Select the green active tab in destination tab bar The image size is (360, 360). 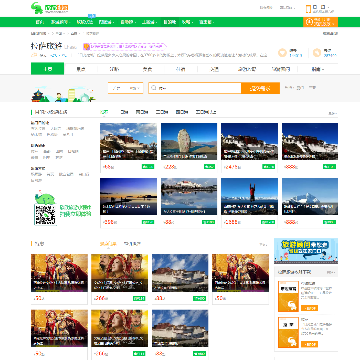(x=47, y=69)
